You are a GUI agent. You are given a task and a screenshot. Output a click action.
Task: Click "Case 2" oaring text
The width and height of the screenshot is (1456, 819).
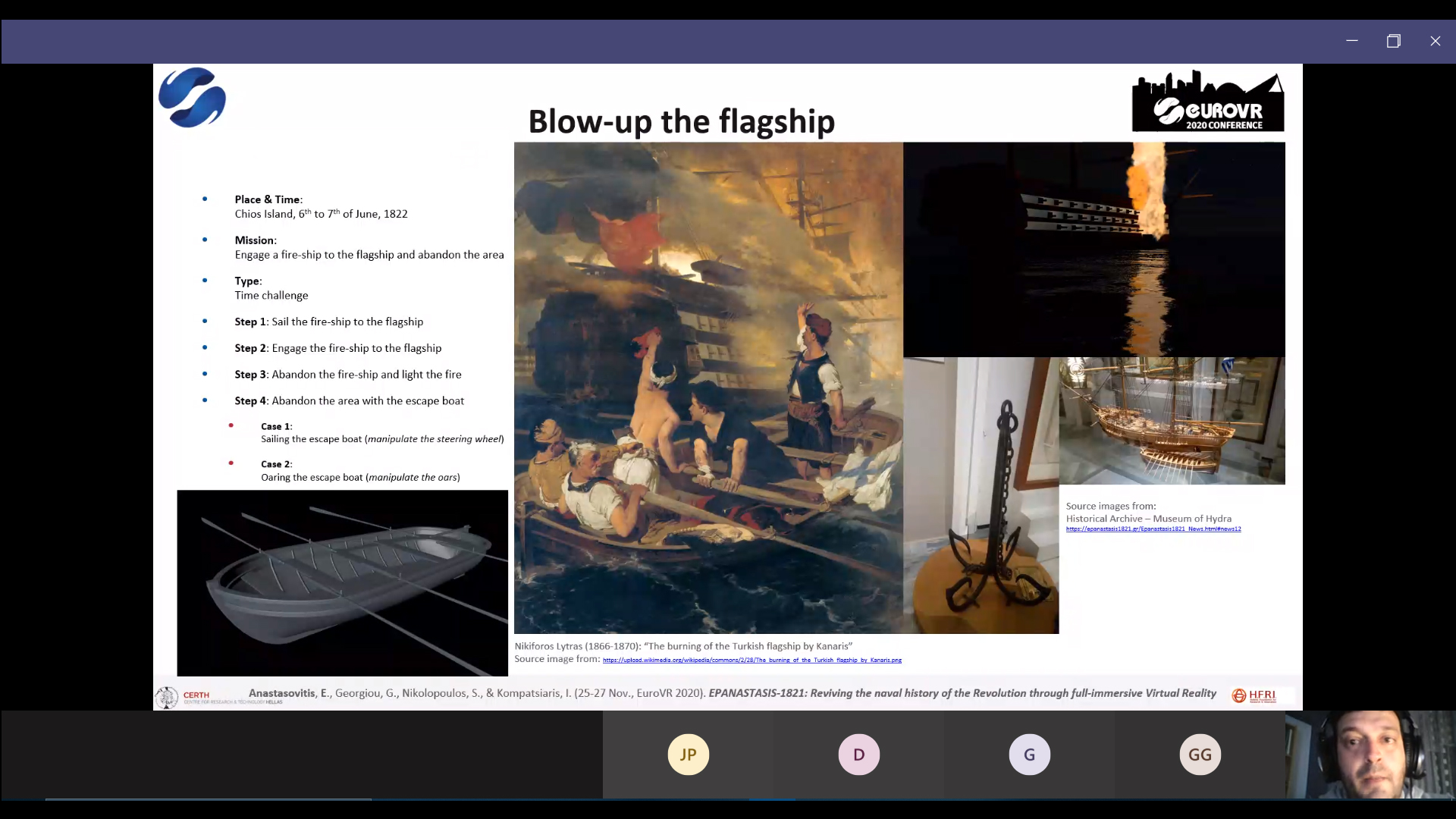(360, 471)
